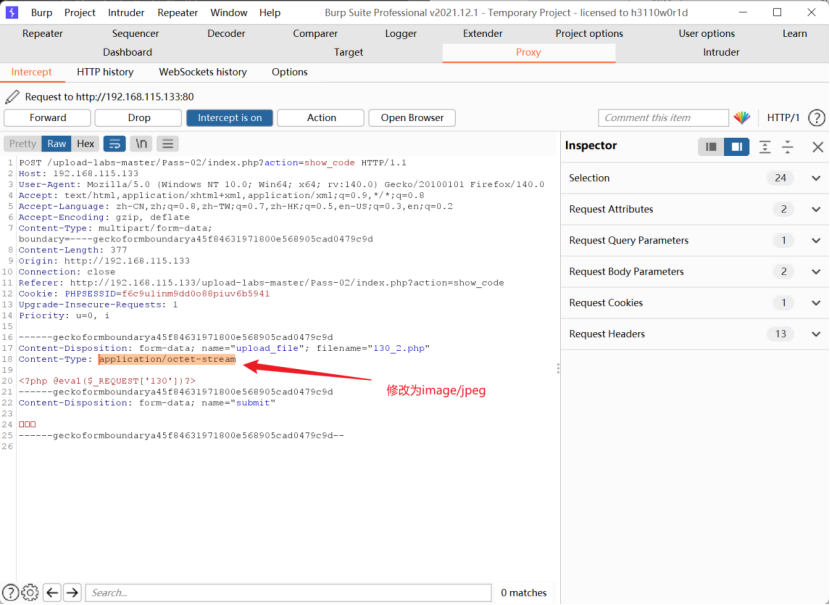Screen dimensions: 830x605
Task: Switch to the HTTP history tab
Action: (105, 72)
